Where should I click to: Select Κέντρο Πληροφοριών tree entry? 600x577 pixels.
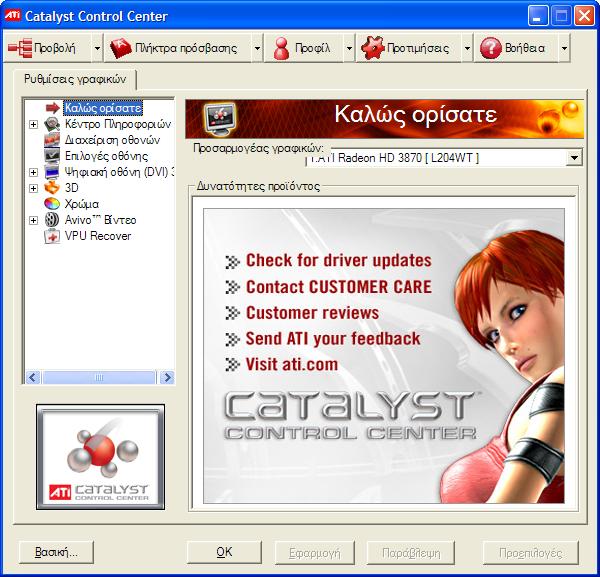pyautogui.click(x=117, y=124)
